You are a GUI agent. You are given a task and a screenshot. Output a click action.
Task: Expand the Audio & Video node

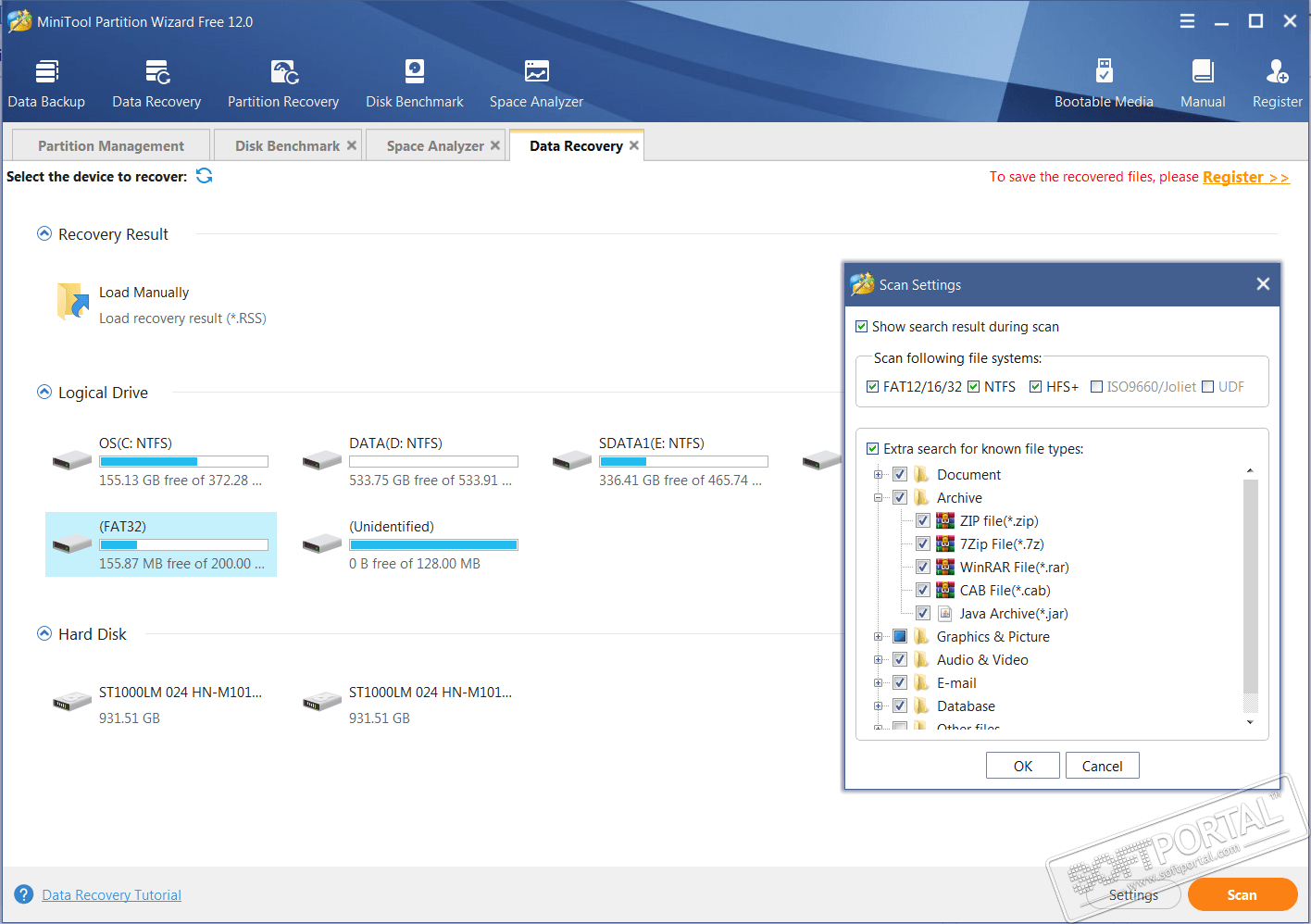tap(879, 659)
